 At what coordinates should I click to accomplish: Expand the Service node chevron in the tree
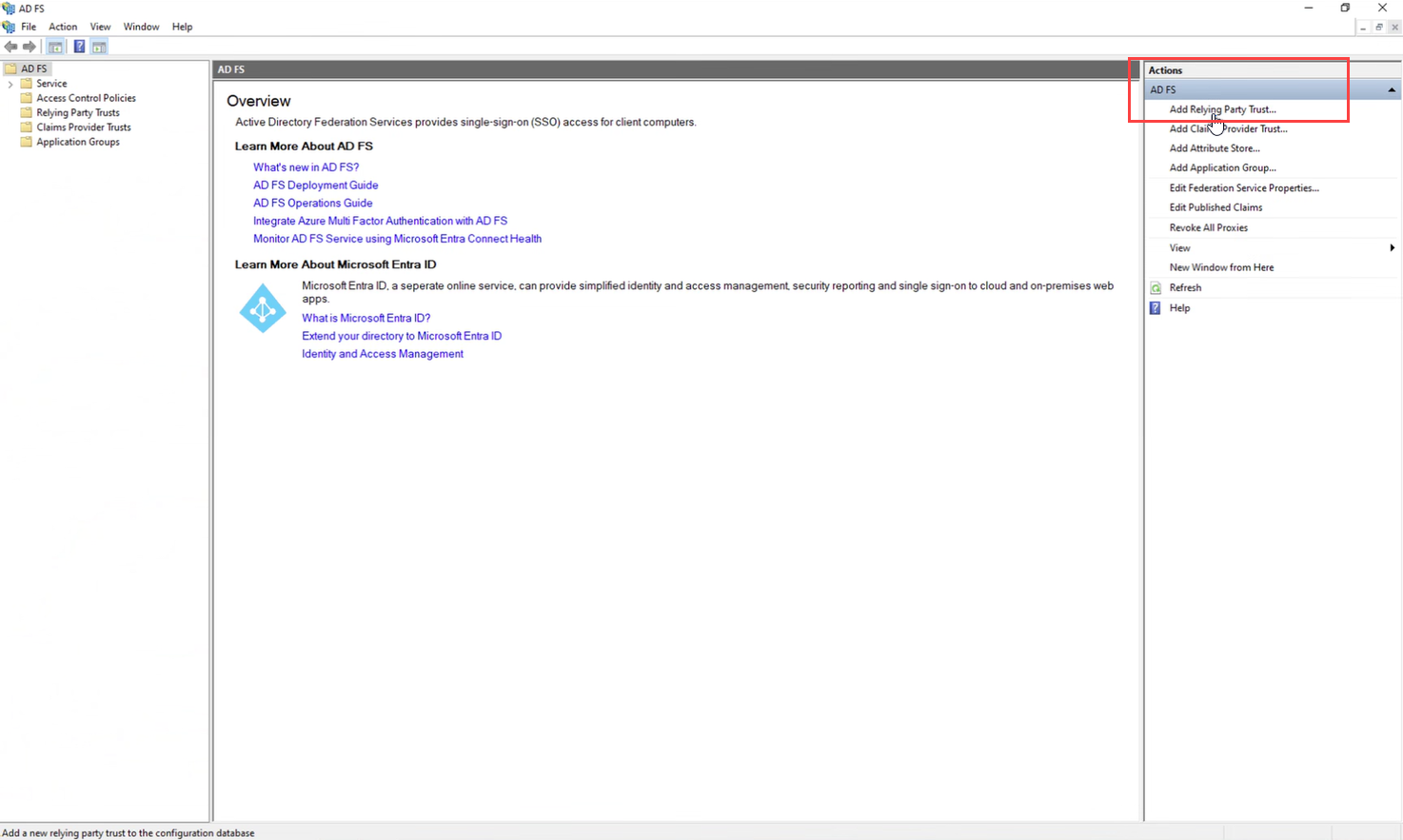click(x=10, y=84)
